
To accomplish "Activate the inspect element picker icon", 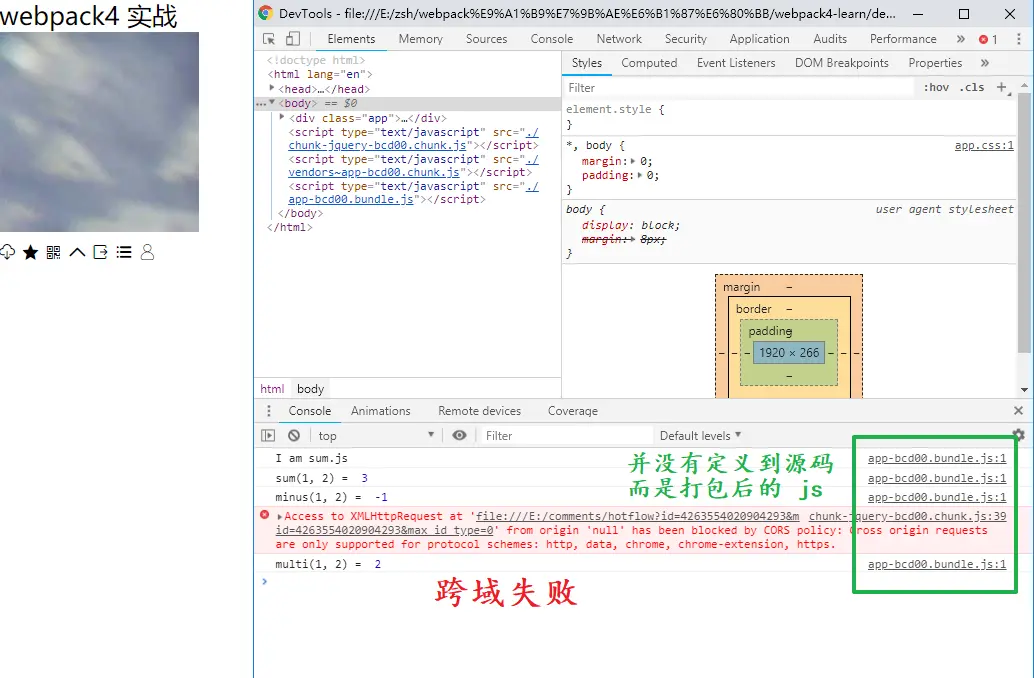I will click(x=269, y=39).
